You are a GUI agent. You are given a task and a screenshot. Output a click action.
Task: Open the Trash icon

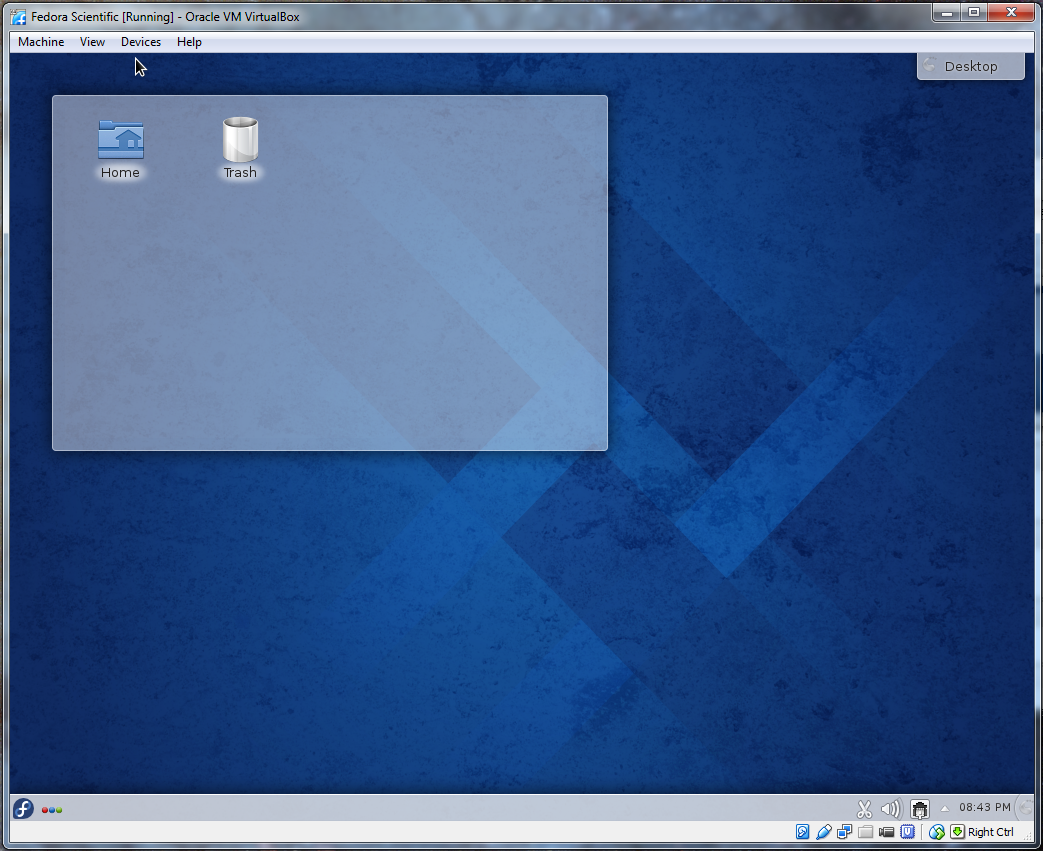point(240,141)
